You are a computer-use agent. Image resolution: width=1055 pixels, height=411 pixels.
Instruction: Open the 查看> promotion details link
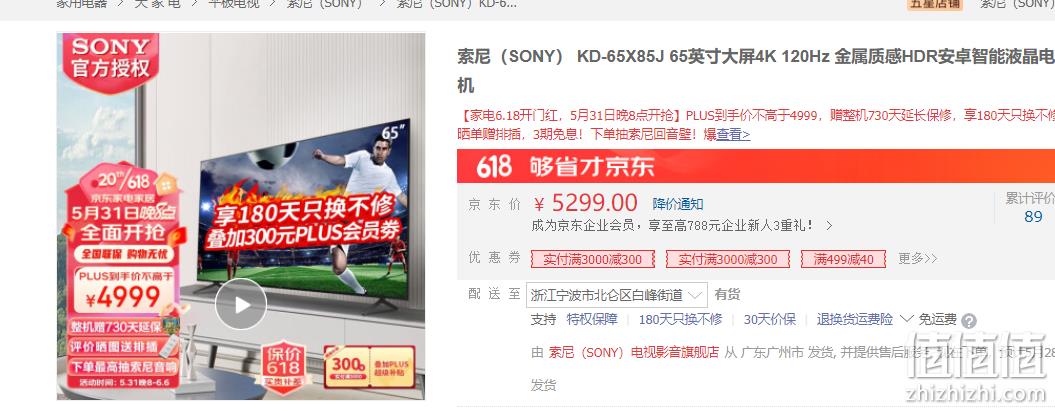733,134
